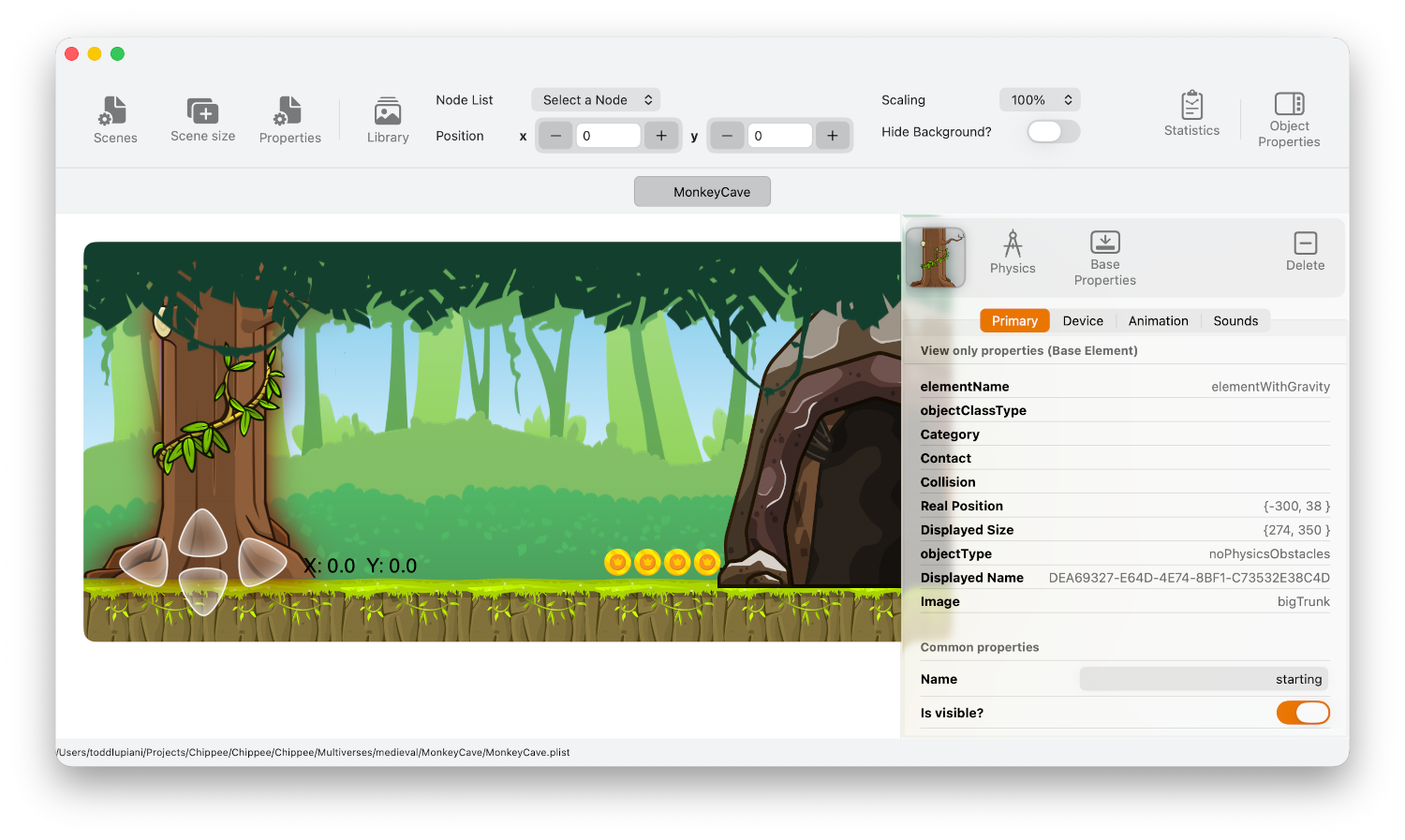Increase the x position with plus
Screen dimensions: 1405x840
click(661, 136)
